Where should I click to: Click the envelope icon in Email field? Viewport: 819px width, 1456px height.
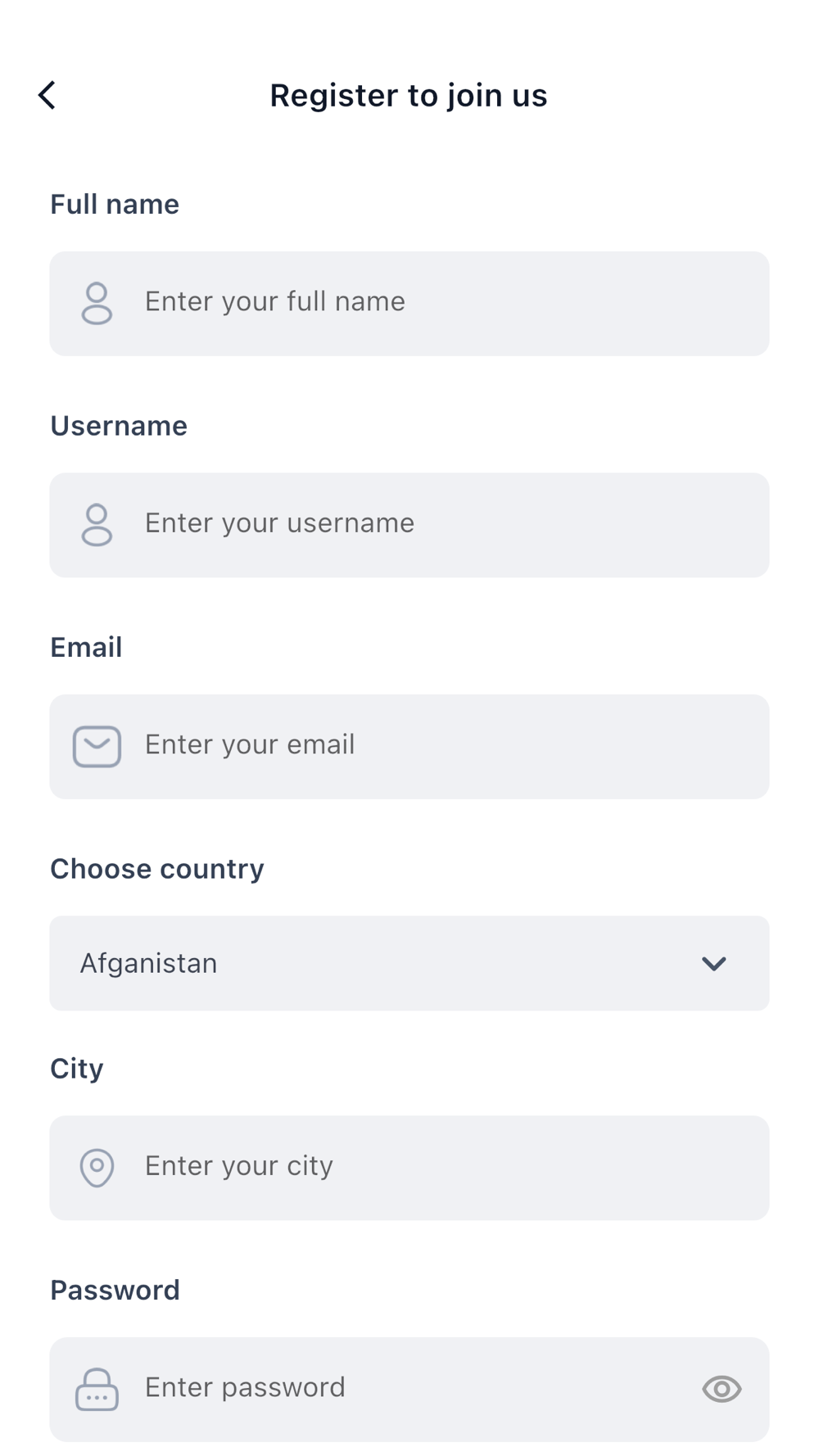click(97, 746)
